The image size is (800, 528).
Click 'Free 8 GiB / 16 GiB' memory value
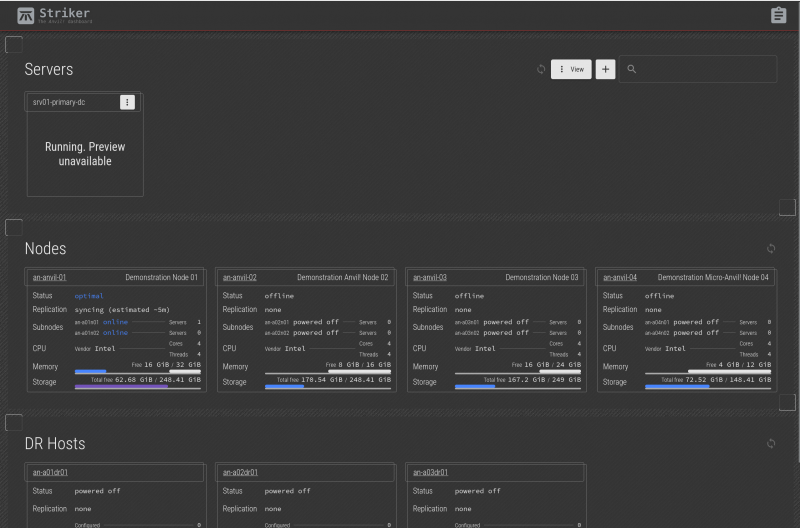[358, 365]
